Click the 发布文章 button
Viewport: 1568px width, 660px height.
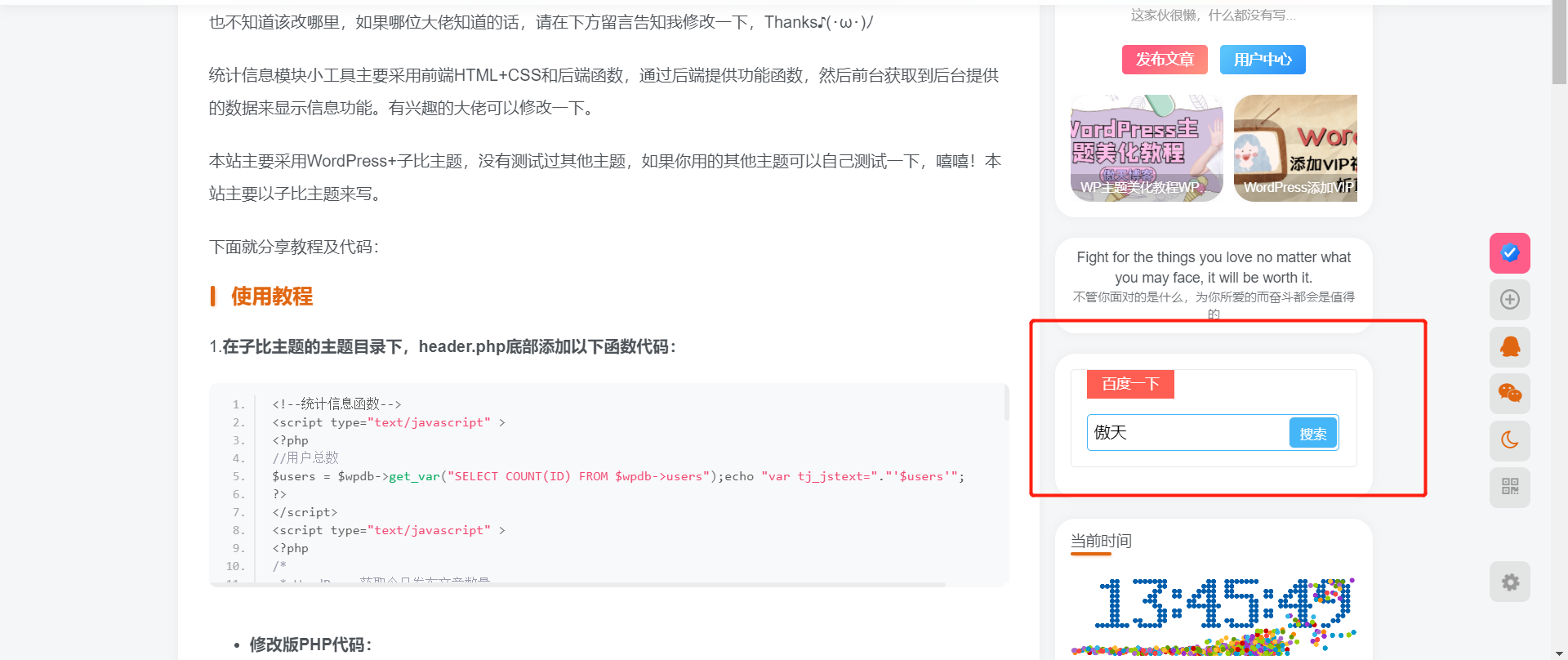pos(1164,60)
